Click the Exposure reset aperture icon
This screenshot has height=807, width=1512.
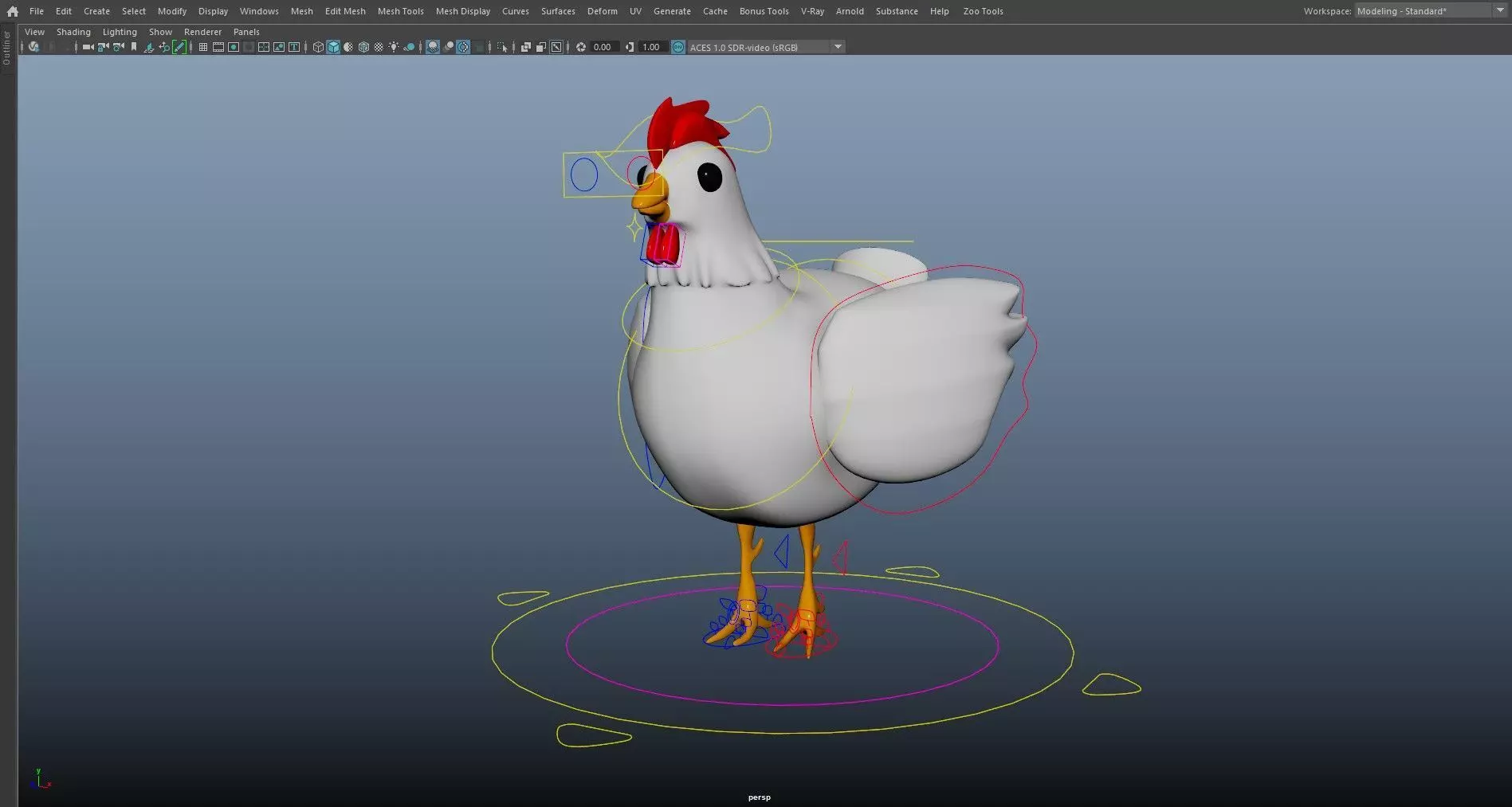point(581,47)
